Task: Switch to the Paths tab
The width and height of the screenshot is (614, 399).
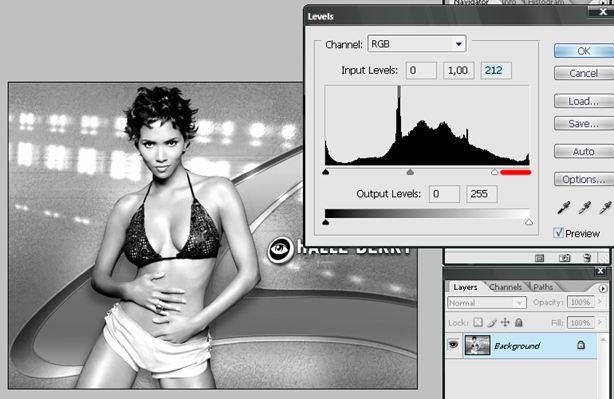Action: pyautogui.click(x=543, y=287)
